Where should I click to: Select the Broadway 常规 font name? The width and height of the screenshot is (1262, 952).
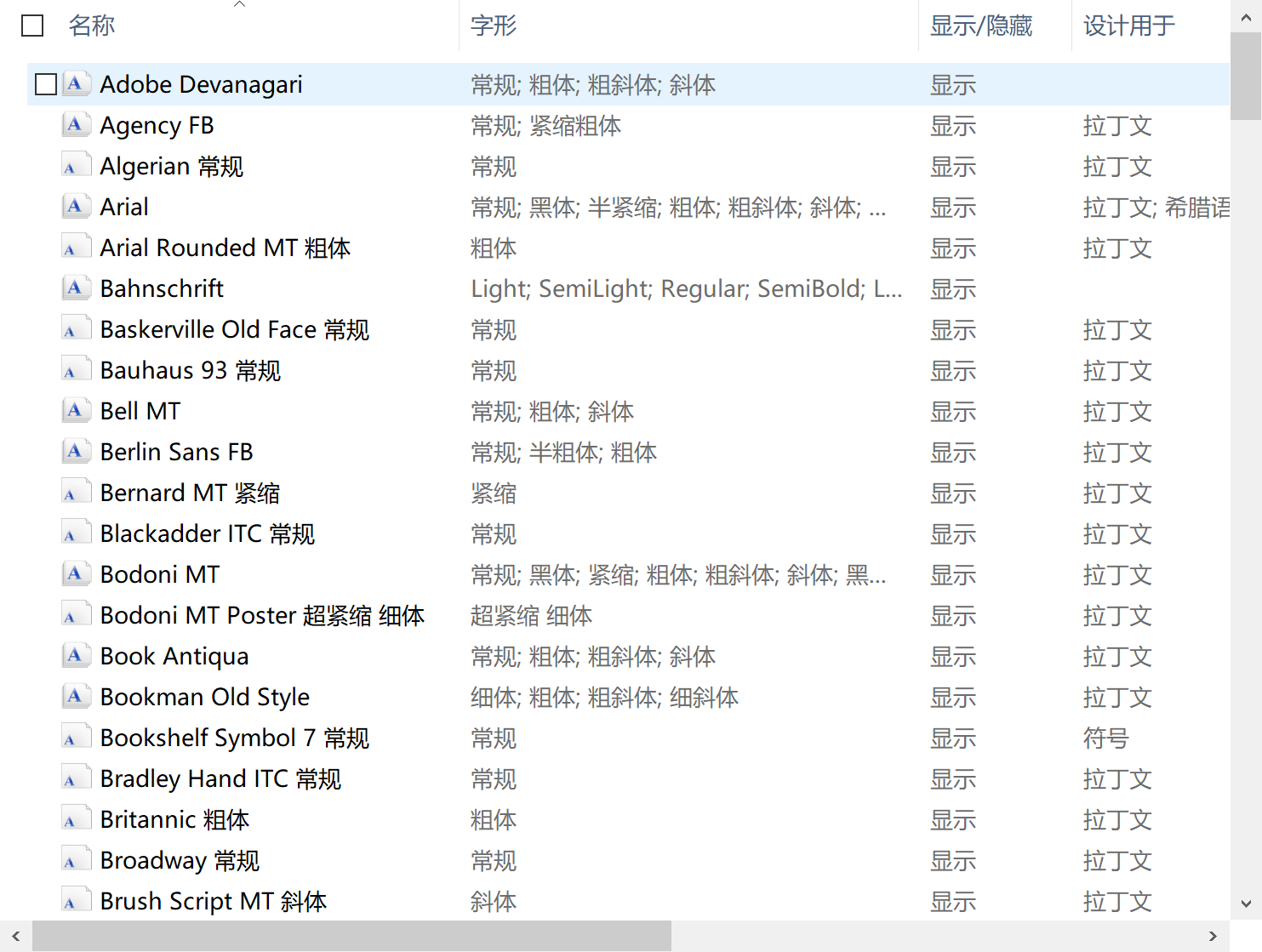[x=180, y=860]
